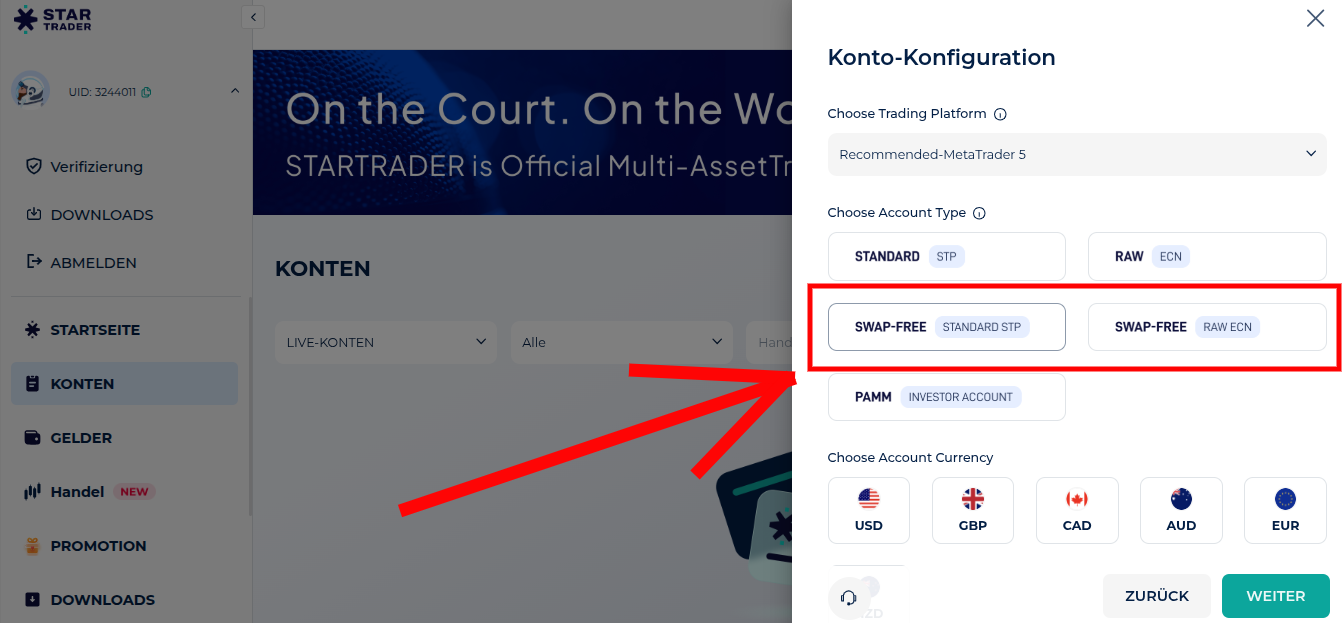Go to the STARTSEITE menu item
The width and height of the screenshot is (1344, 623).
pyautogui.click(x=95, y=330)
